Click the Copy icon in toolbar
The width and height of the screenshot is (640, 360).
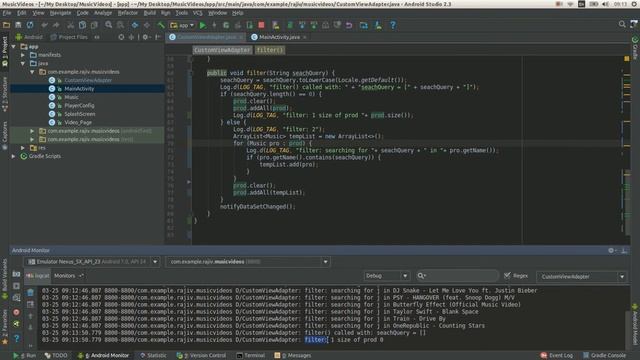pos(82,25)
